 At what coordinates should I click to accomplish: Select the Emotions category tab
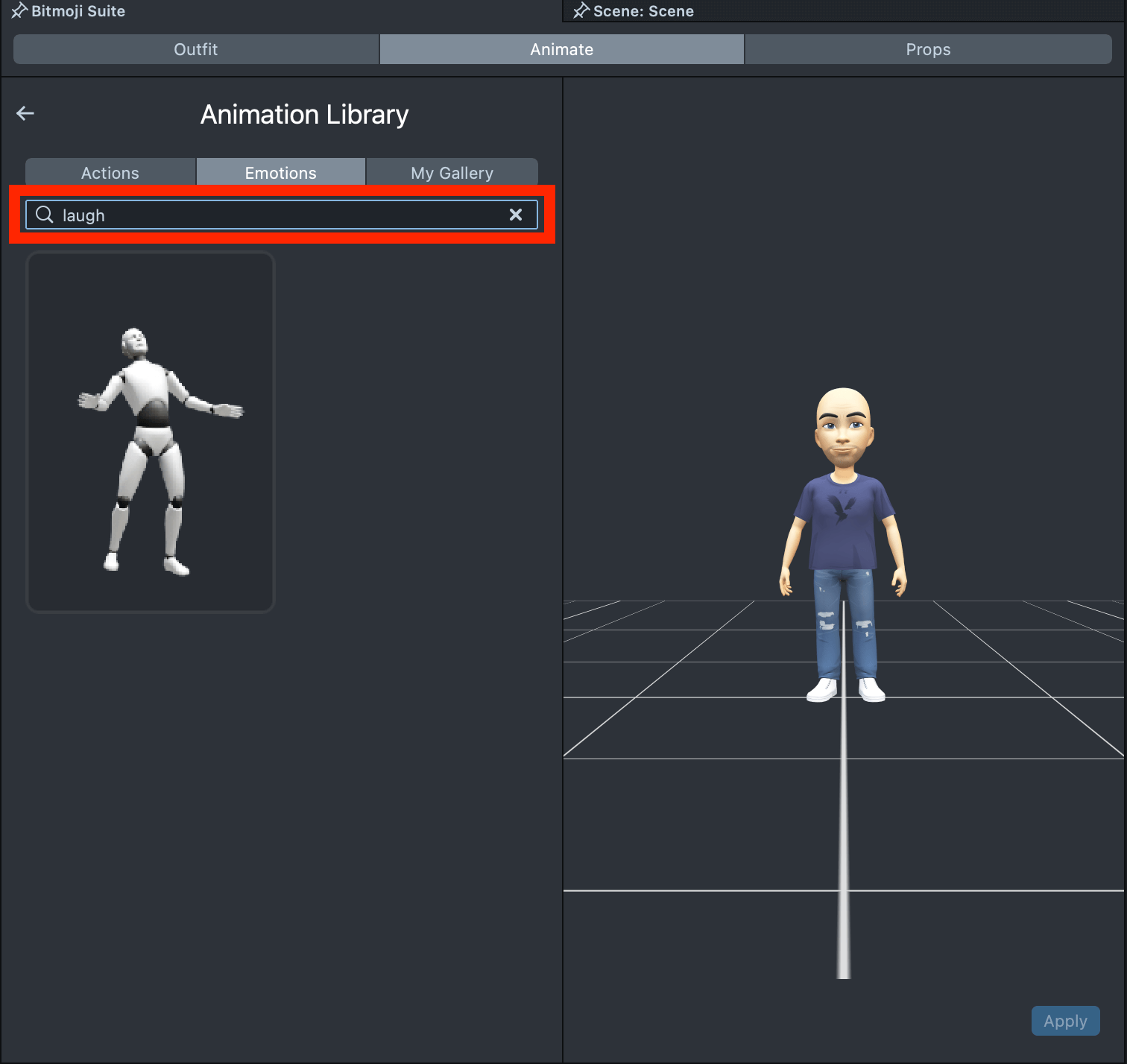[281, 173]
